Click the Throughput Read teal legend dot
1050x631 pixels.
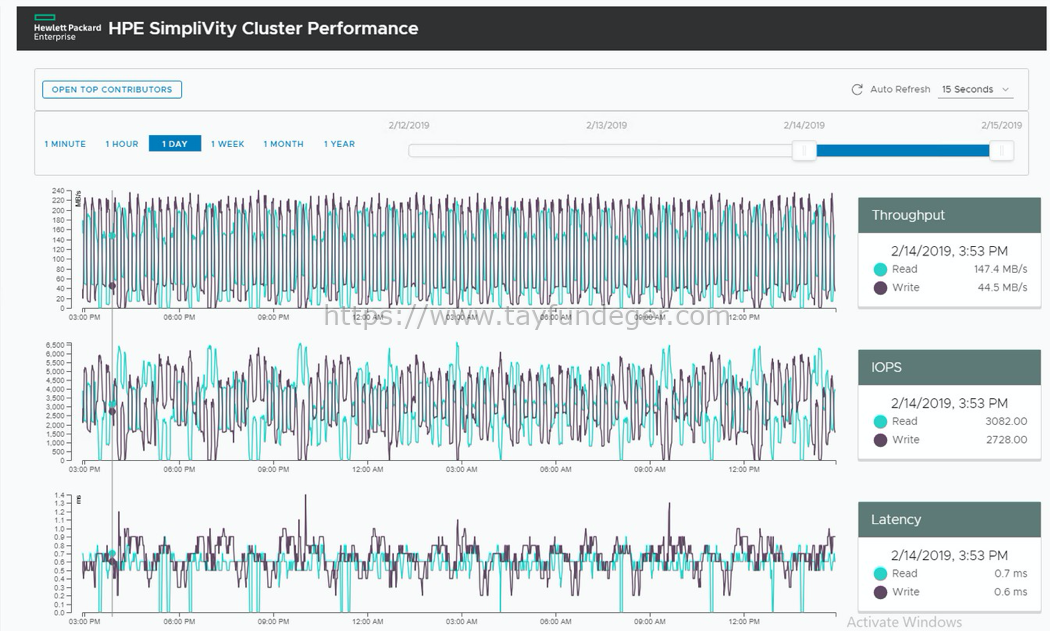[881, 269]
